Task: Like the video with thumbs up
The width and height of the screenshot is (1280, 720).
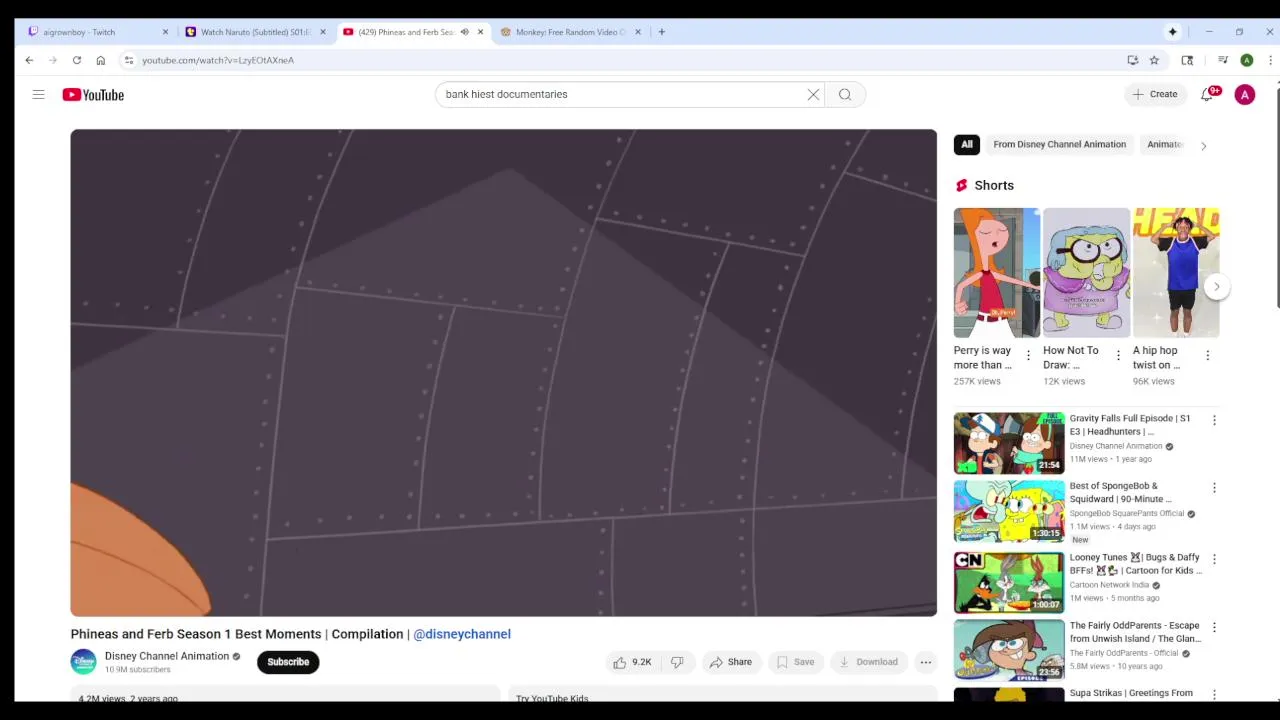Action: tap(632, 662)
